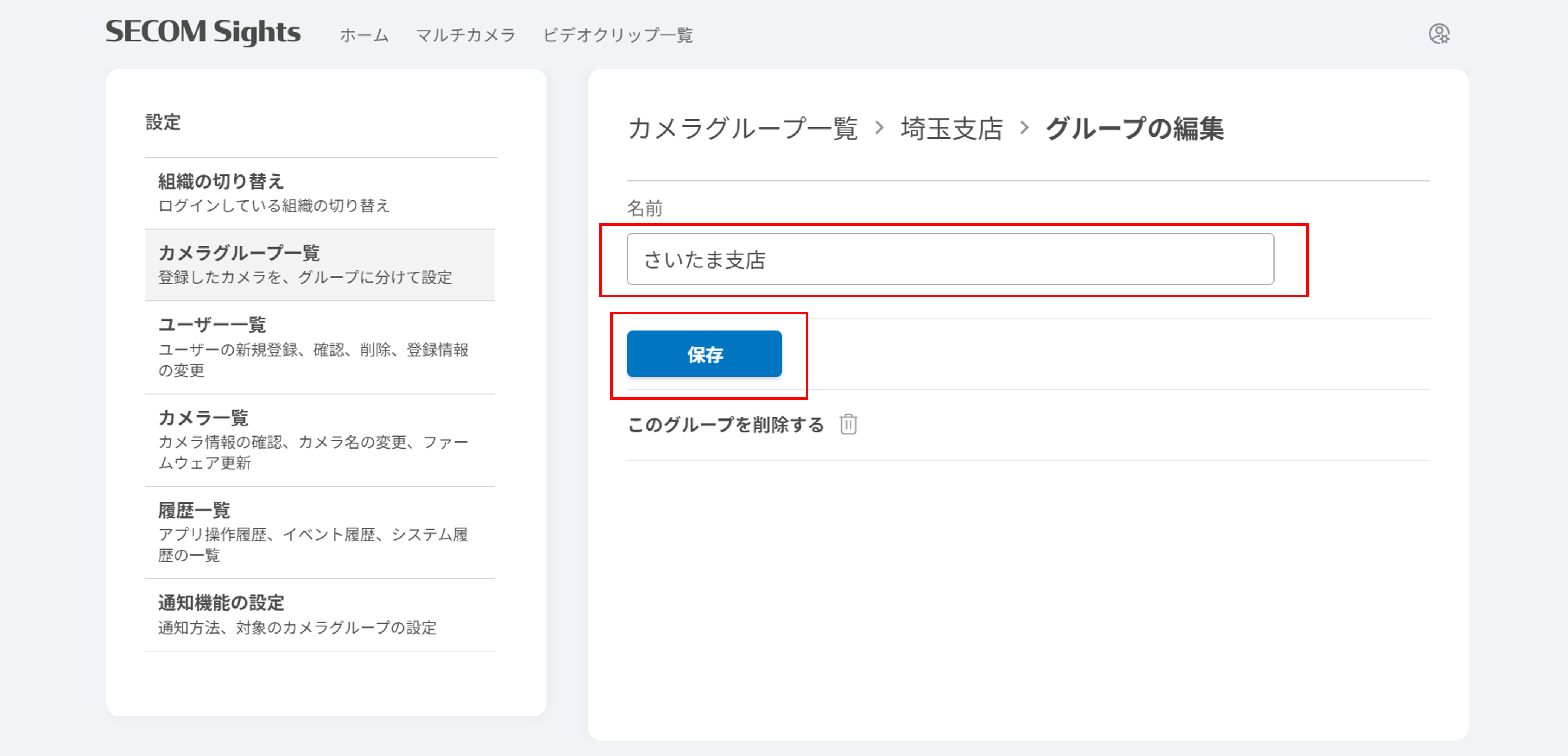Click カメラグループ一覧 breadcrumb link
The width and height of the screenshot is (1568, 756).
[x=743, y=128]
